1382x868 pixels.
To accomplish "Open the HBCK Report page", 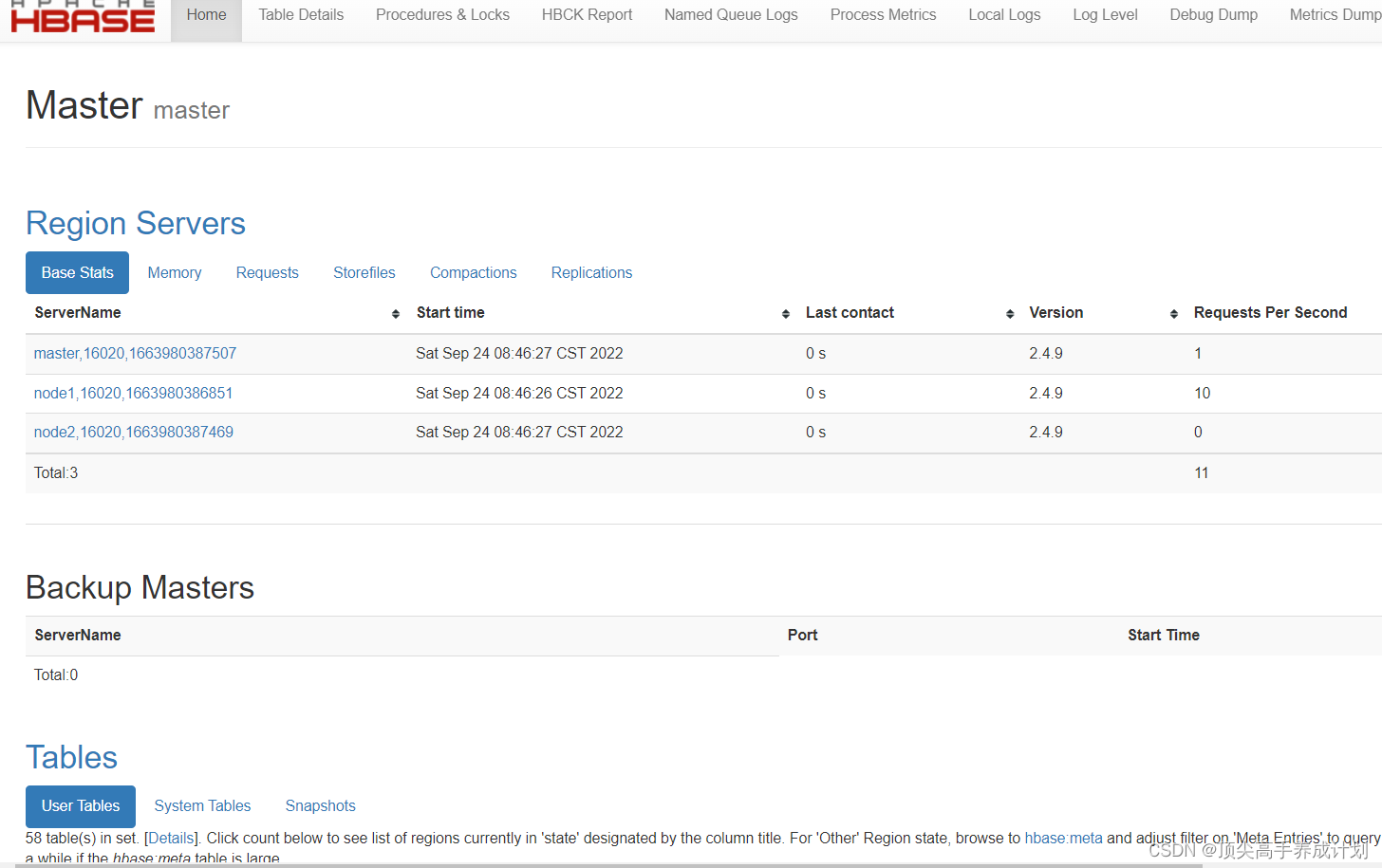I will 587,15.
